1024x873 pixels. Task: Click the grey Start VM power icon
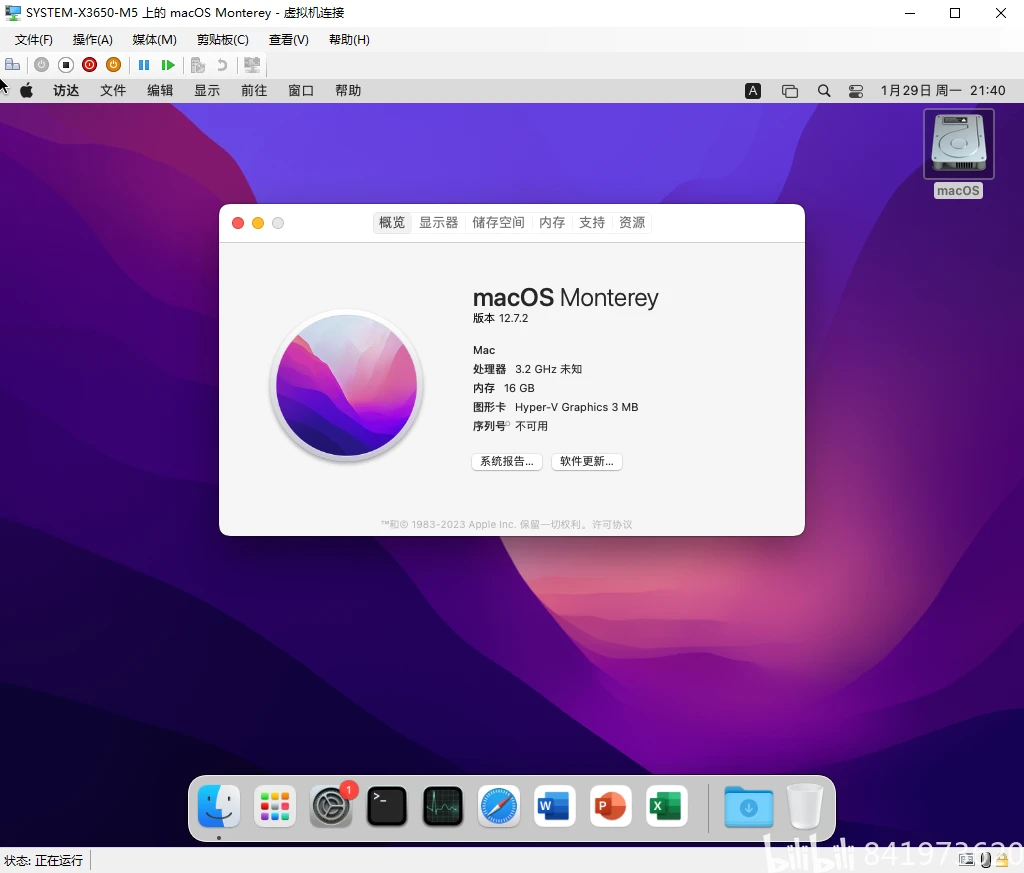tap(42, 65)
